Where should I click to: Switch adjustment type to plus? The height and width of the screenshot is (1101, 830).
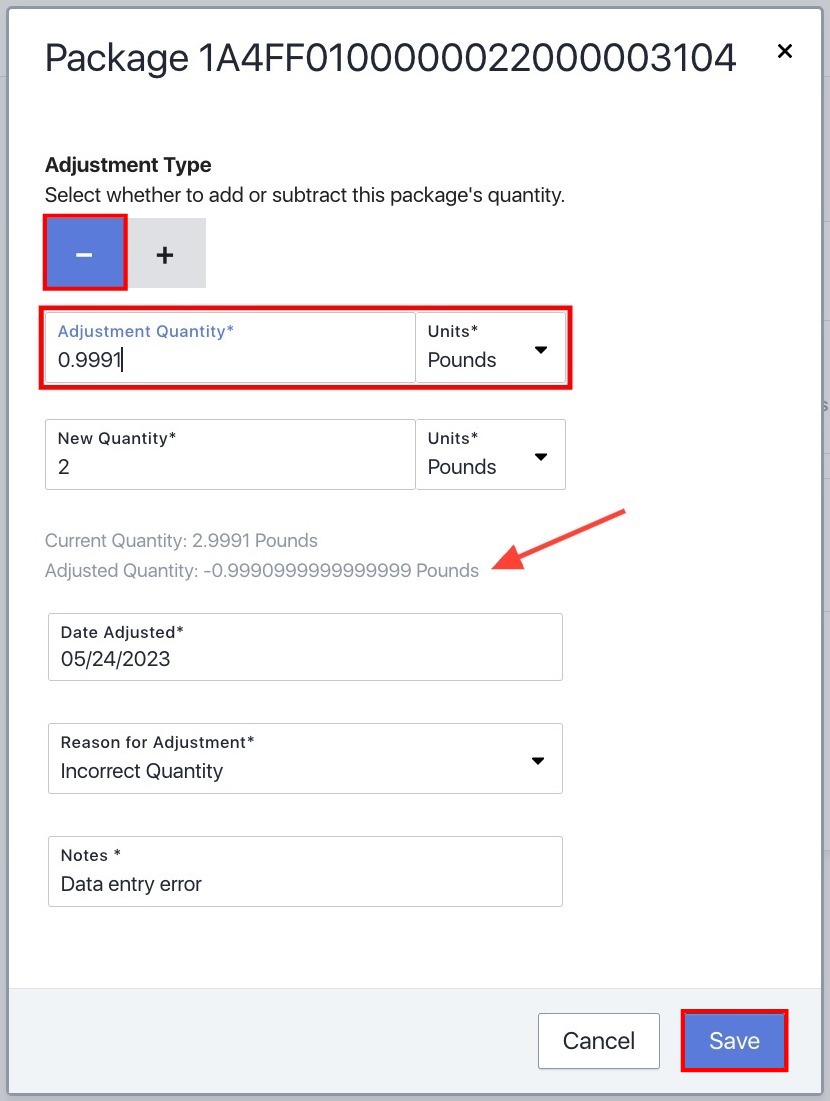165,253
